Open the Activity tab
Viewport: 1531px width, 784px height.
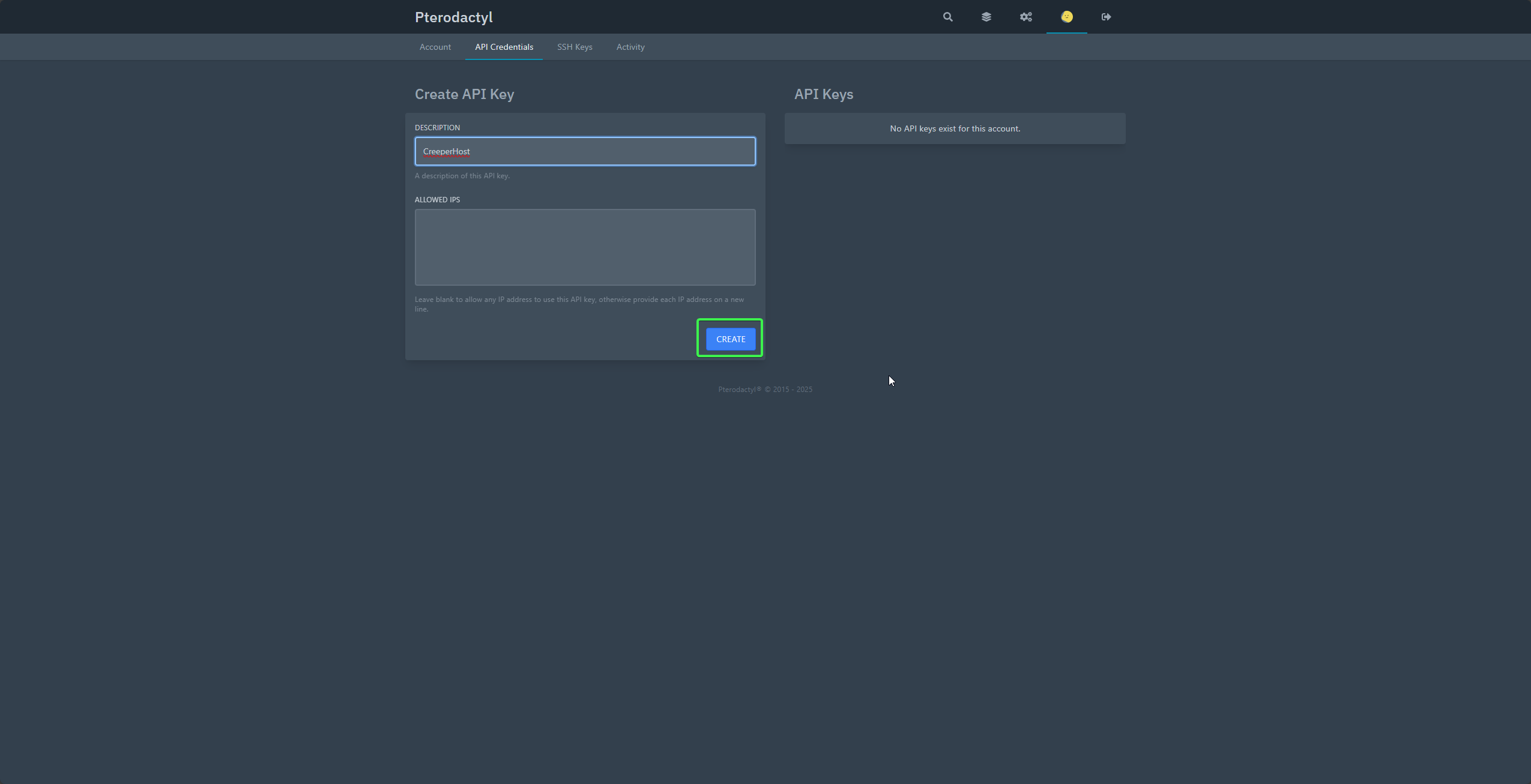[630, 47]
